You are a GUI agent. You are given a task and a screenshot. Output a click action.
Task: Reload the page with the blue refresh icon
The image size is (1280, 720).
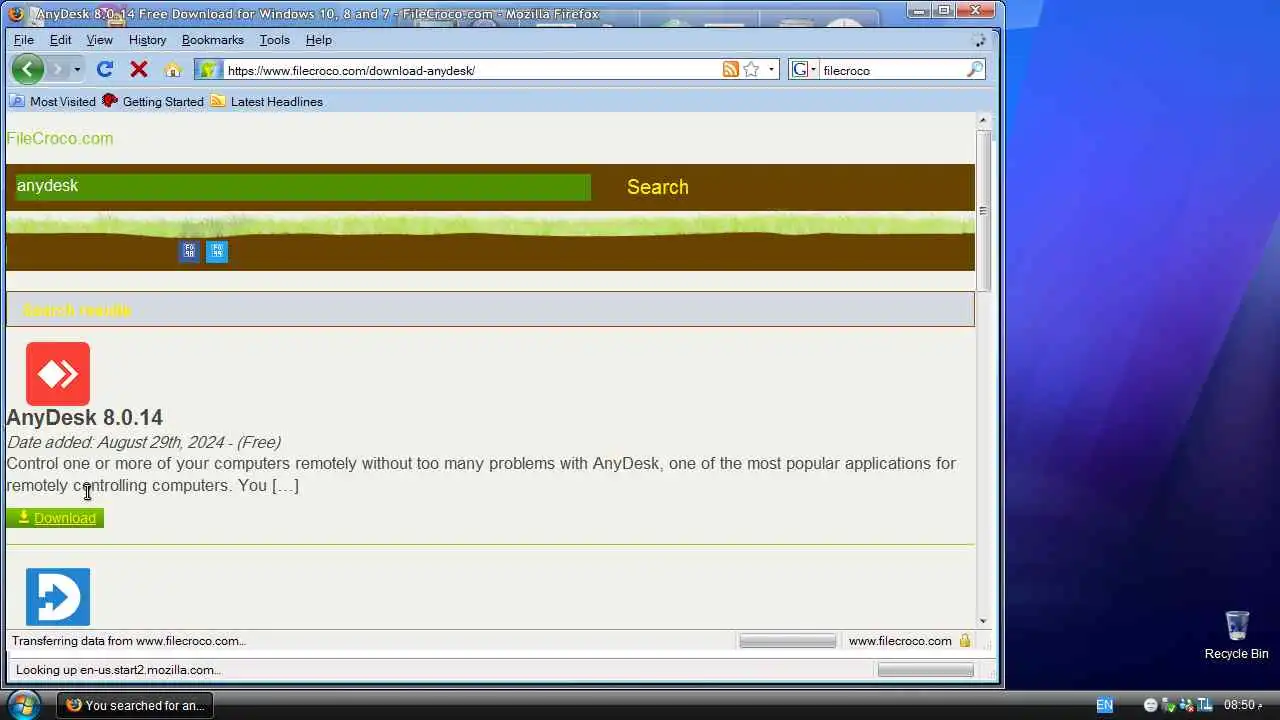point(104,69)
